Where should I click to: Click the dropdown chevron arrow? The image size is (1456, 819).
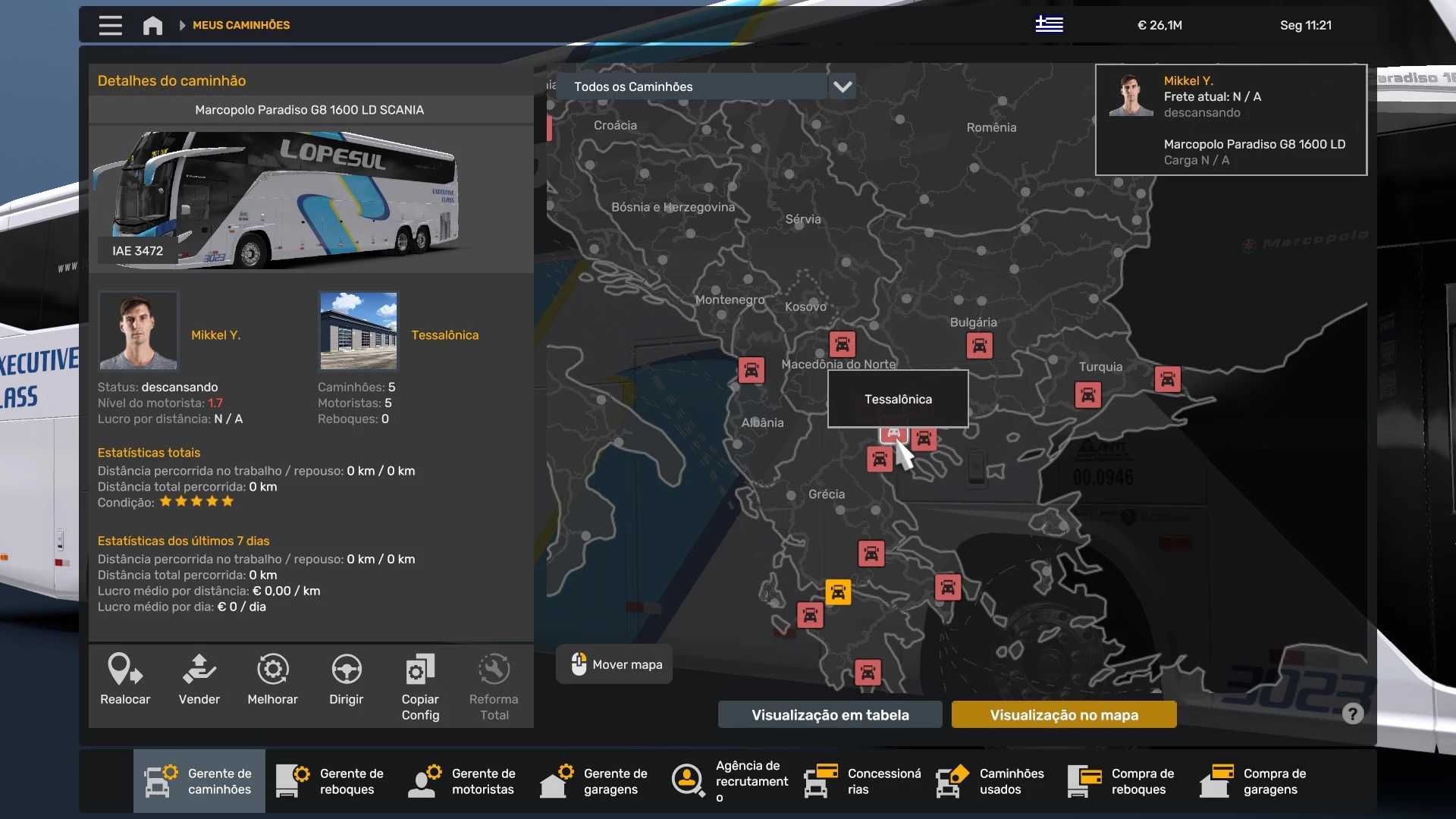(843, 86)
